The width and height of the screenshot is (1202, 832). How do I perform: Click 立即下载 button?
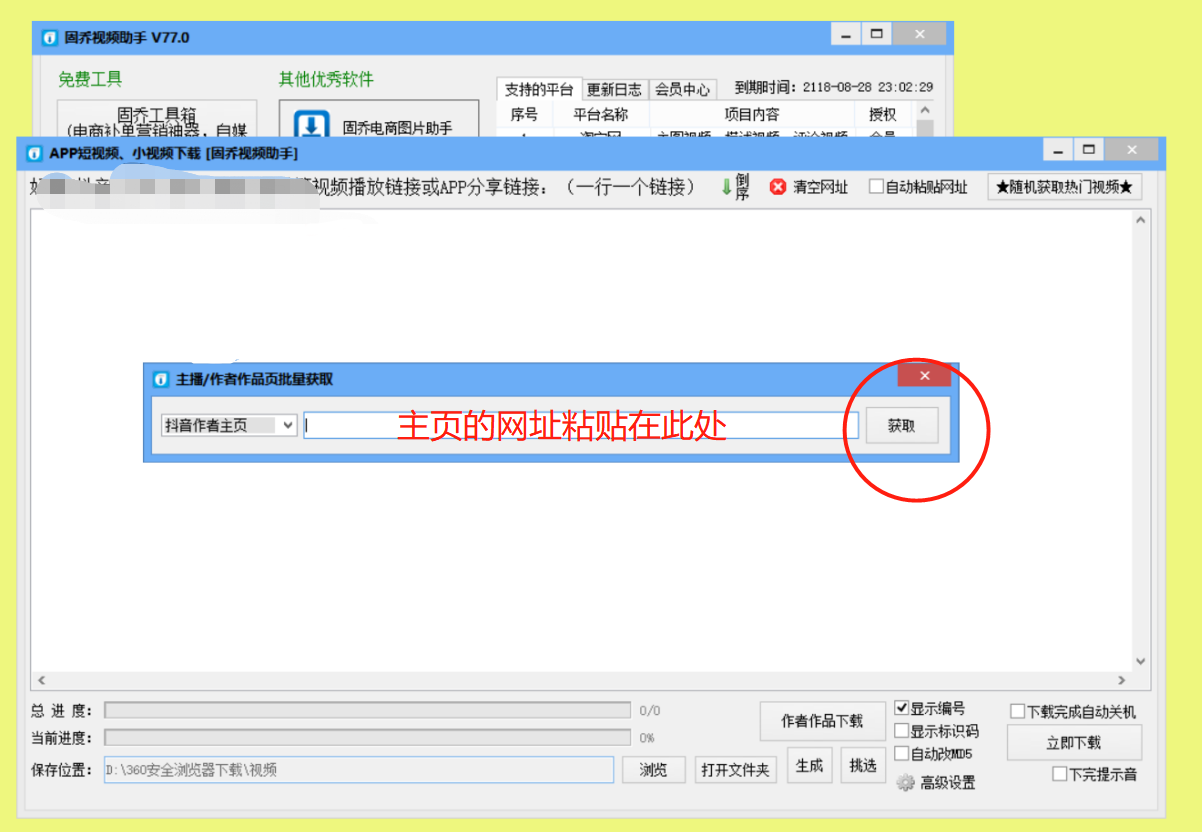(1074, 743)
